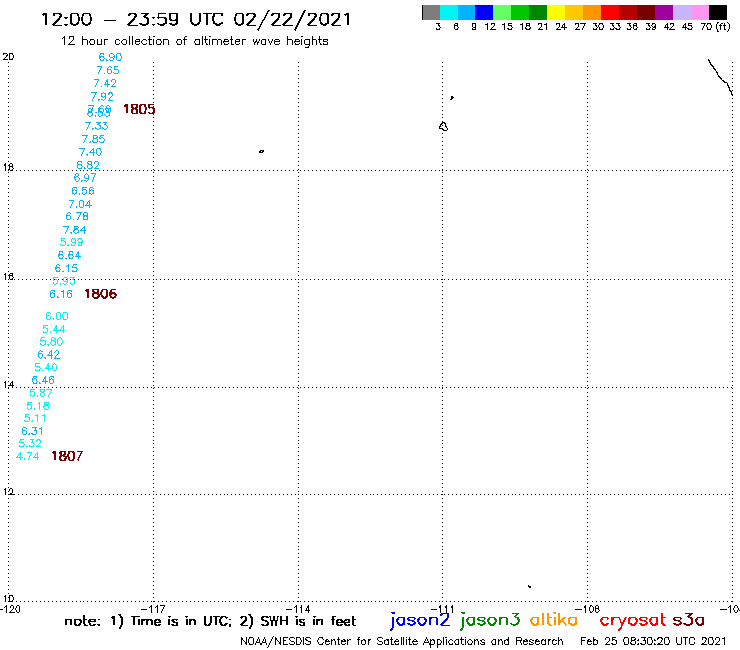The image size is (740, 650).
Task: Click the 5.87 wave height value
Action: click(x=41, y=393)
